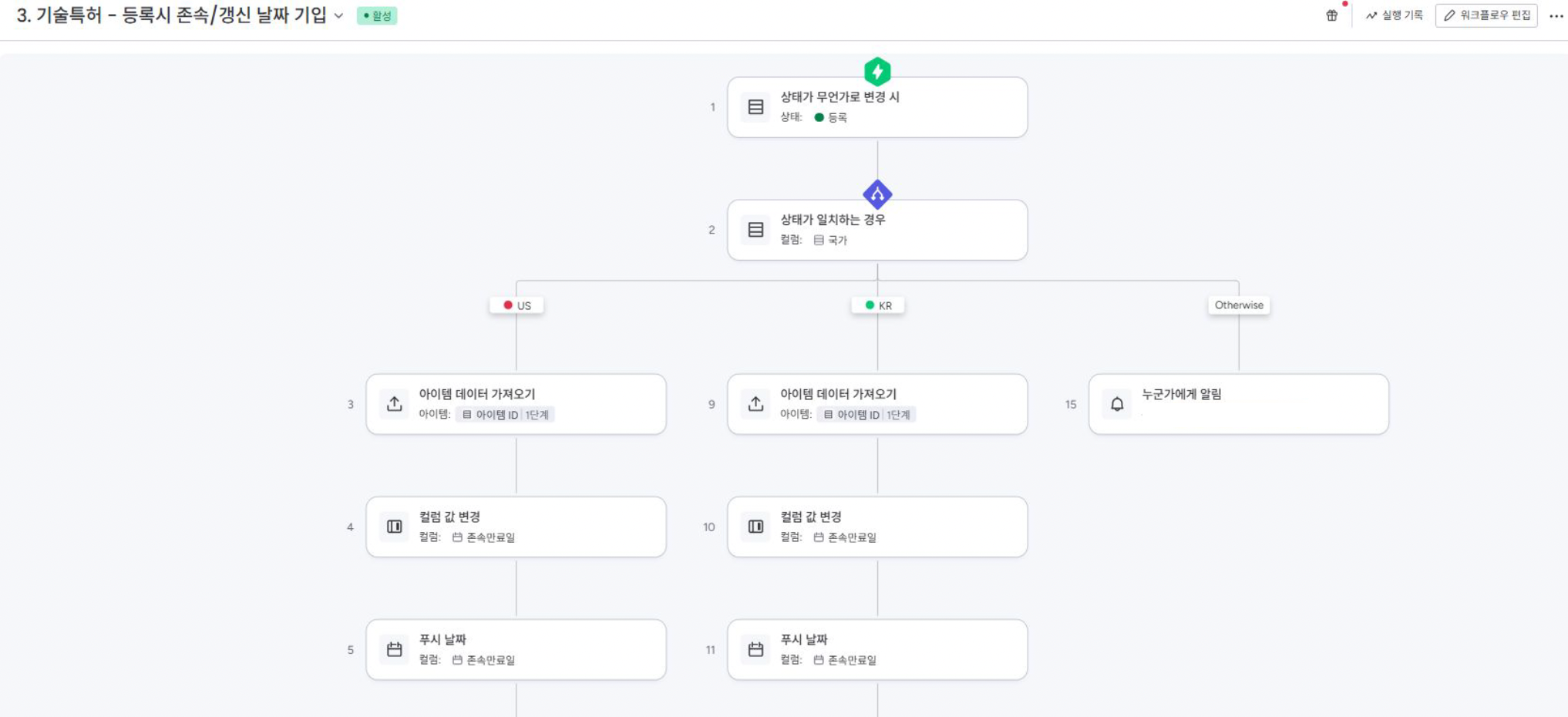
Task: Open 실행 기록 run history
Action: (1394, 15)
